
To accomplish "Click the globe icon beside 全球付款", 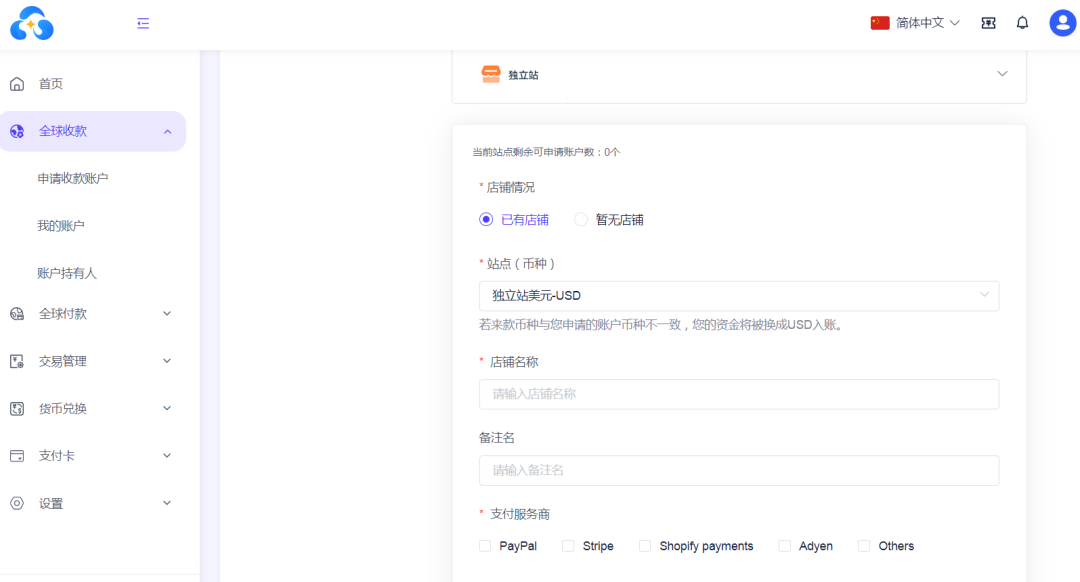I will (x=17, y=314).
